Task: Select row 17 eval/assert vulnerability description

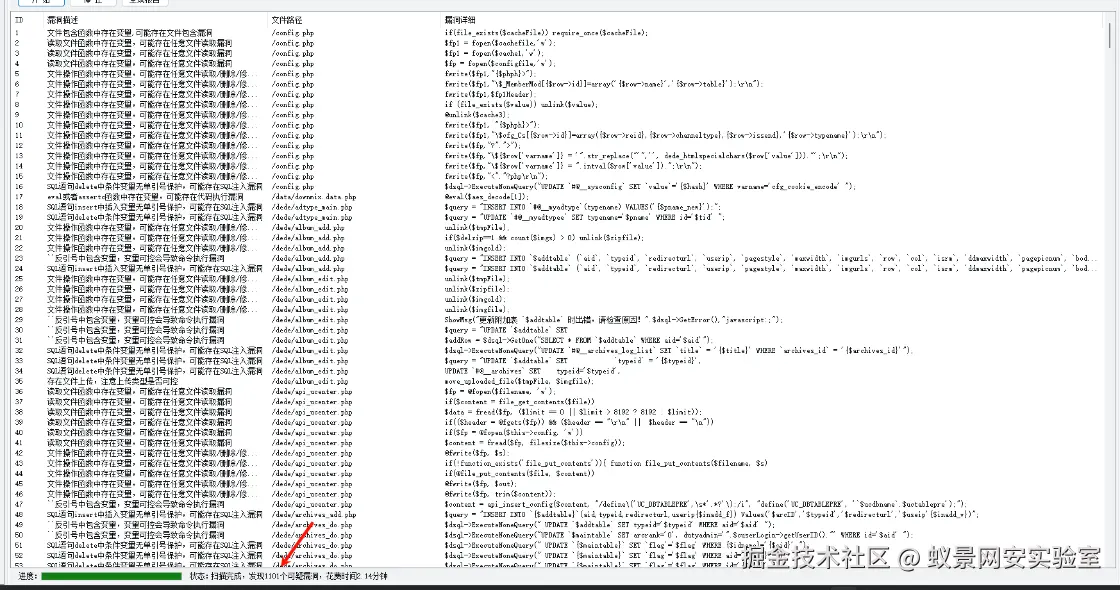Action: (145, 197)
